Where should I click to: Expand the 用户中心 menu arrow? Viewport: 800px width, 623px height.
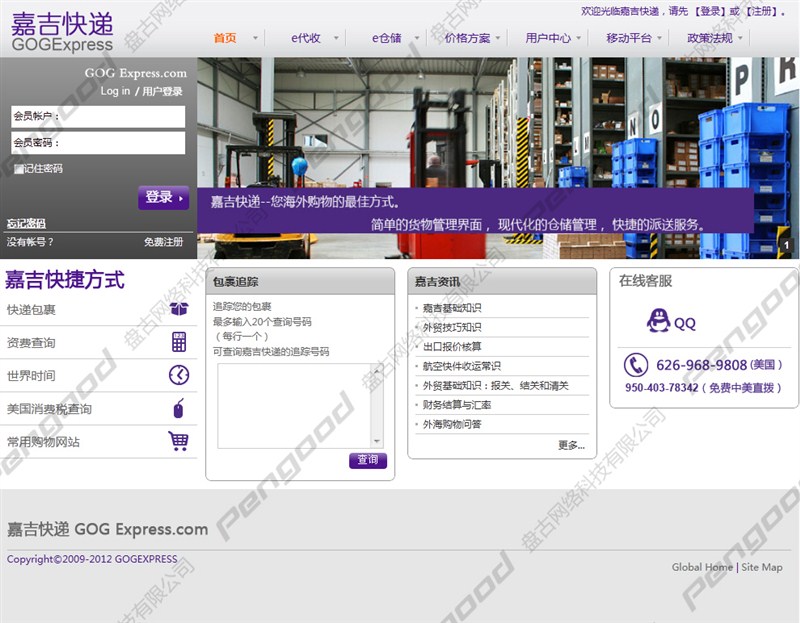[578, 38]
